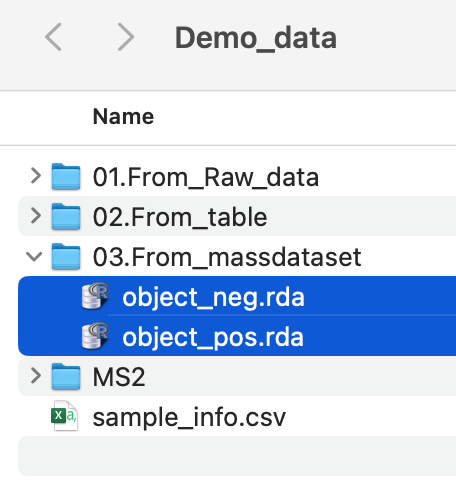Expand the 01.From_Raw_data folder chevron

36,176
